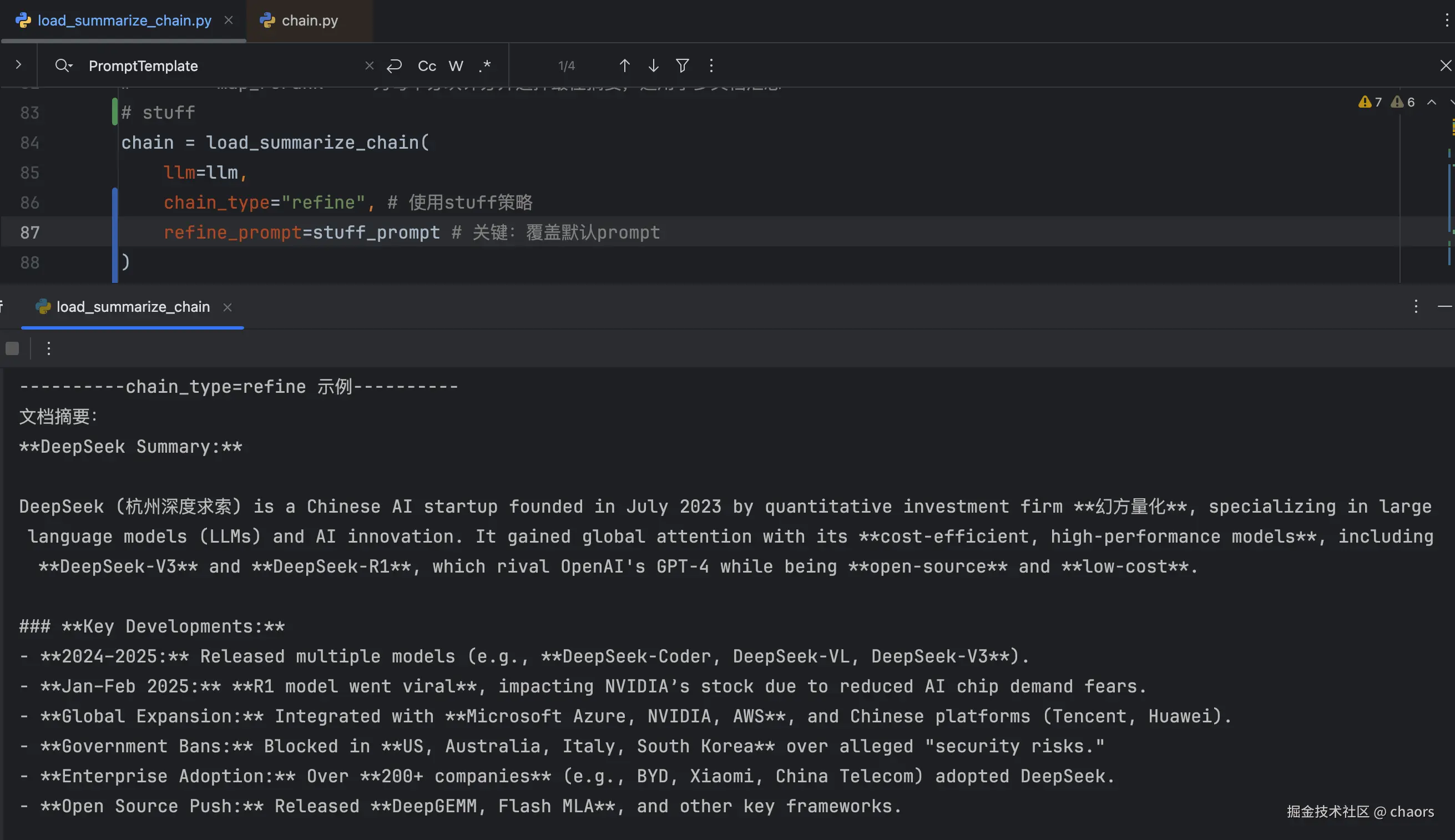1455x840 pixels.
Task: Click line number 87 in the gutter
Action: click(29, 232)
